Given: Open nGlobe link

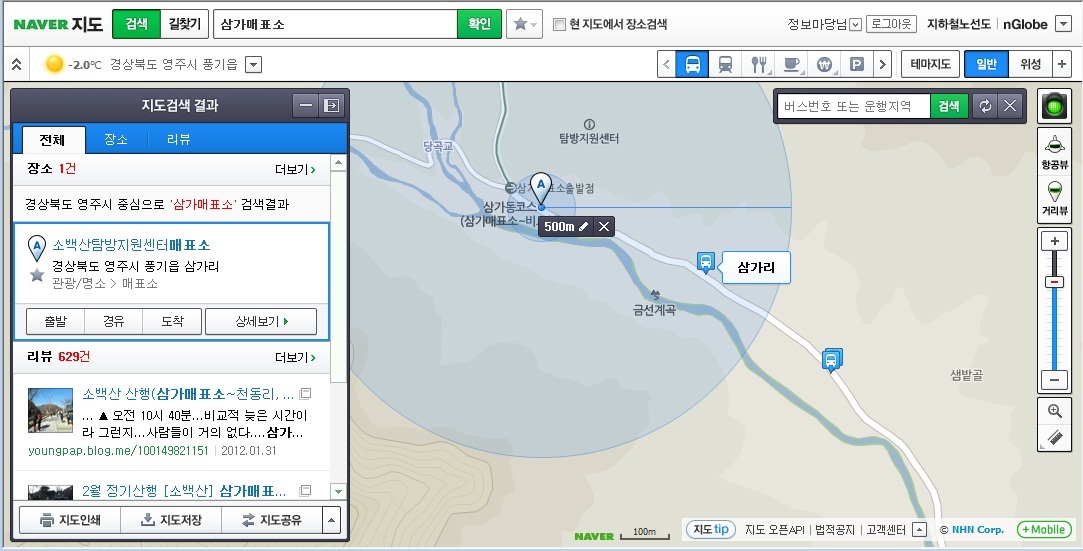Looking at the screenshot, I should [x=1025, y=24].
